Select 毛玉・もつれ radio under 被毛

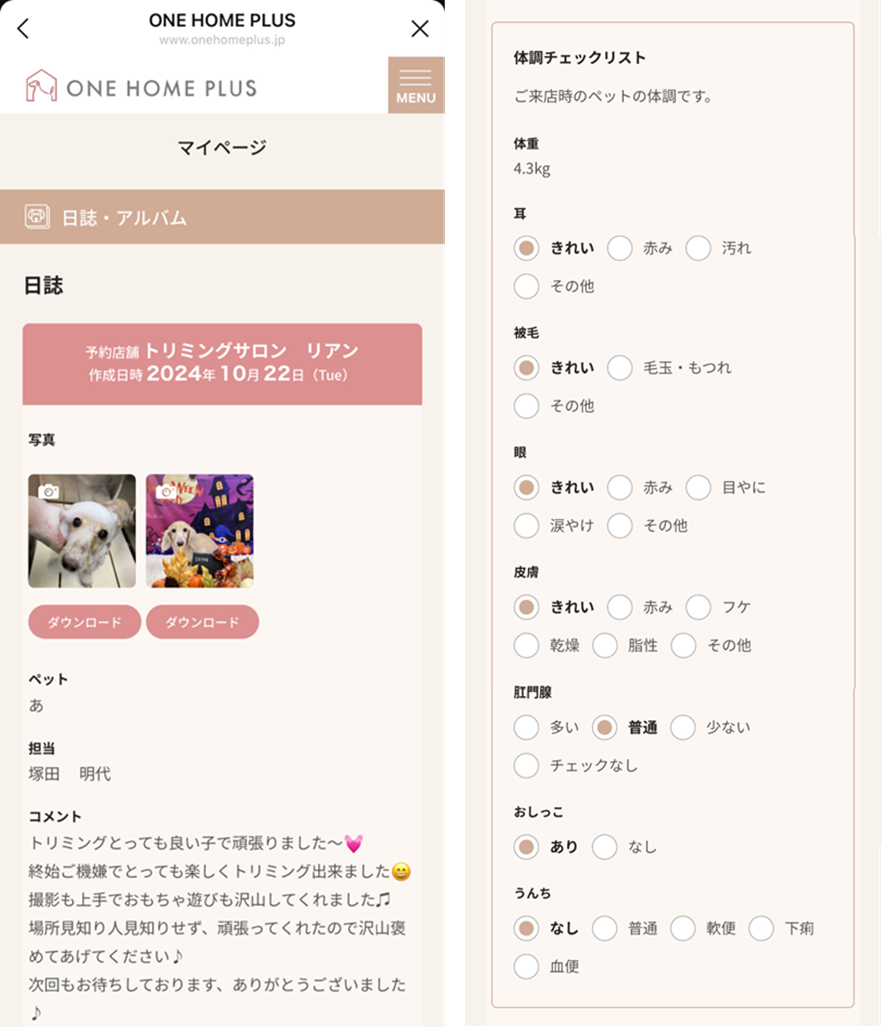[619, 368]
